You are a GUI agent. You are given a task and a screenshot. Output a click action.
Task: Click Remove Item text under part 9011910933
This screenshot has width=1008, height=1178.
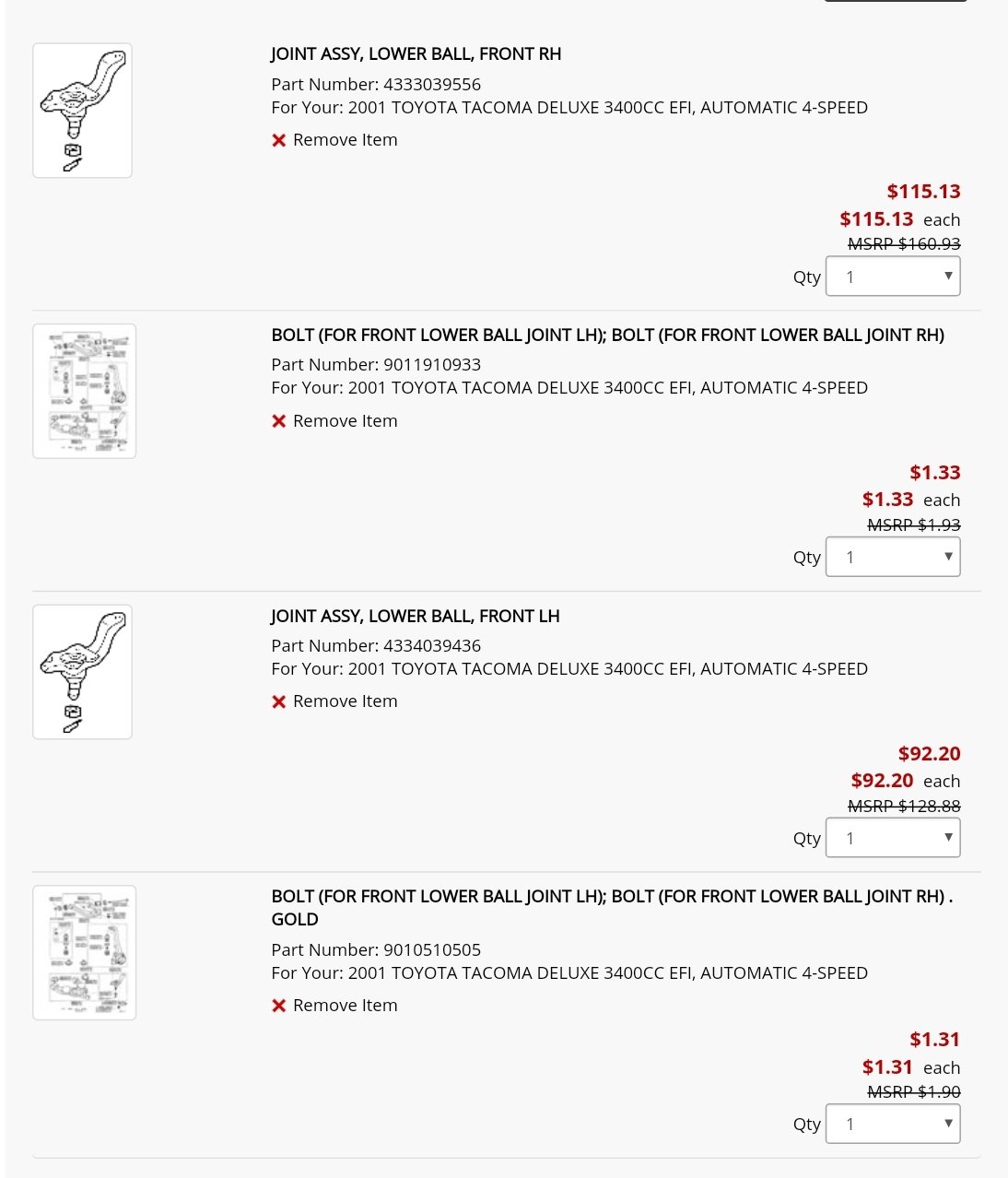(346, 421)
